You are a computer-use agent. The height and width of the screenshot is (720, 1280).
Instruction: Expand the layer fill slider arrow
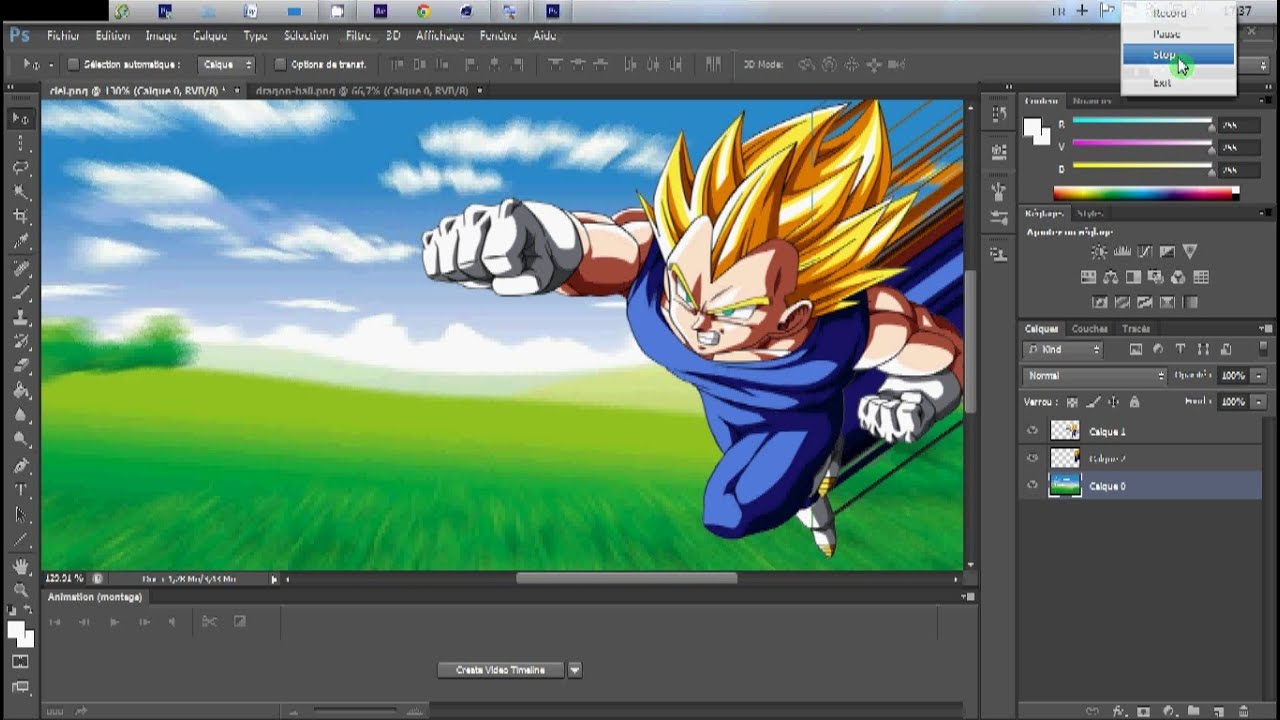click(x=1258, y=402)
